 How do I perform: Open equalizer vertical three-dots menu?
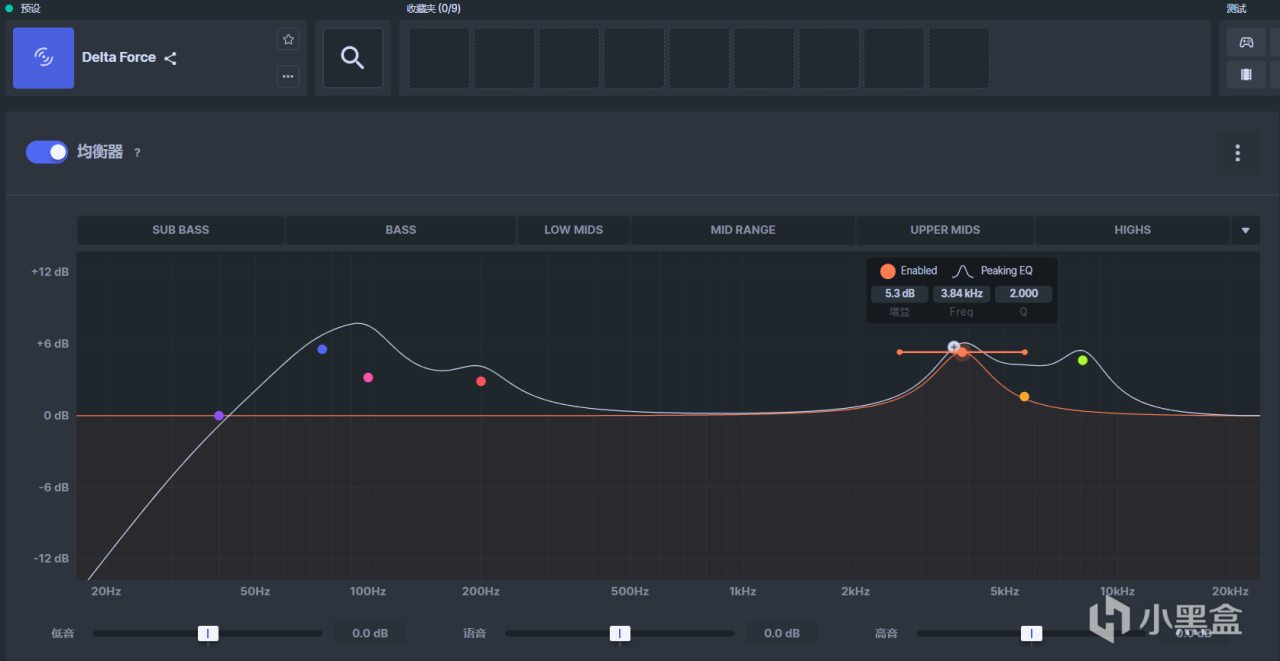click(x=1237, y=153)
